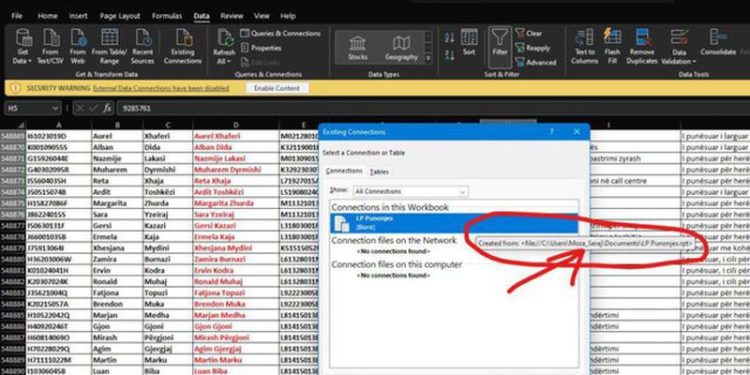Select the LP Punonjes connection
Viewport: 750px width, 375px height.
click(x=454, y=223)
